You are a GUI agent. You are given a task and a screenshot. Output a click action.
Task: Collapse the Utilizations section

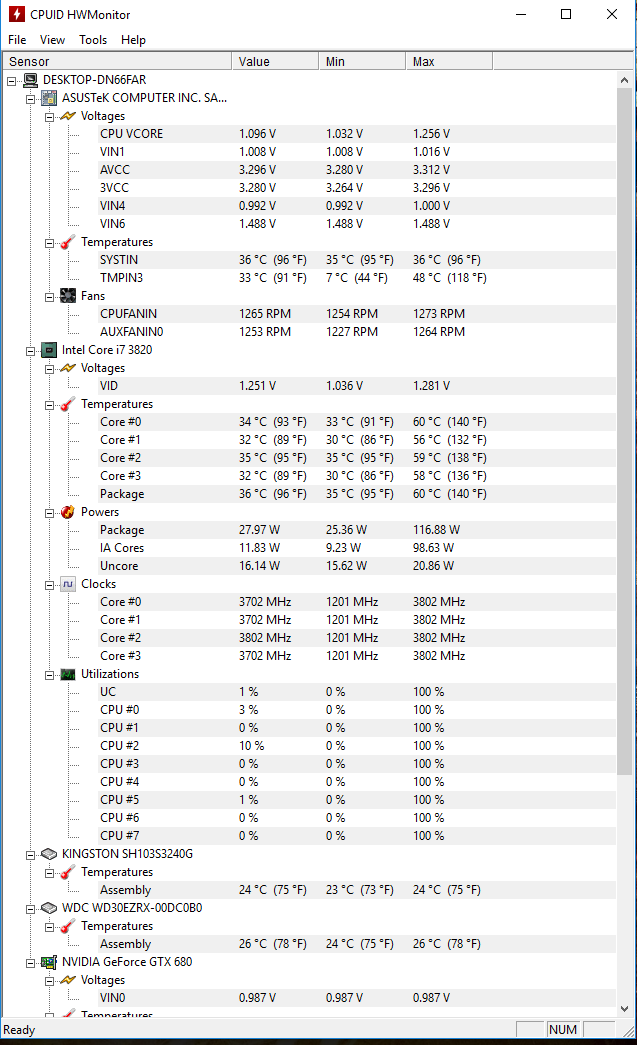[49, 675]
